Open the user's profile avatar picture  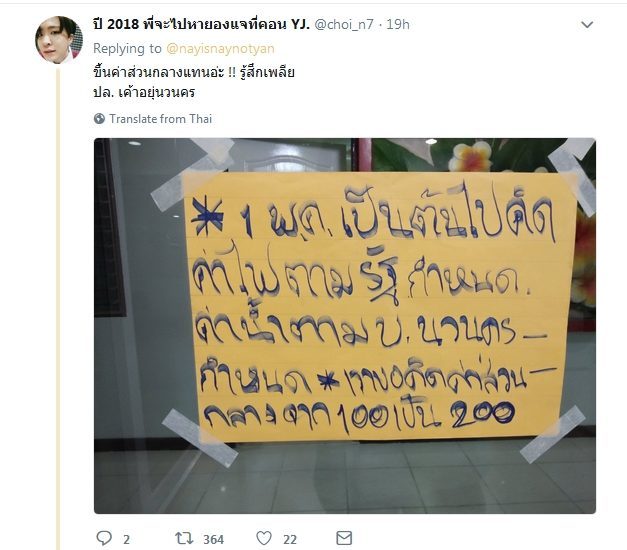(x=59, y=40)
